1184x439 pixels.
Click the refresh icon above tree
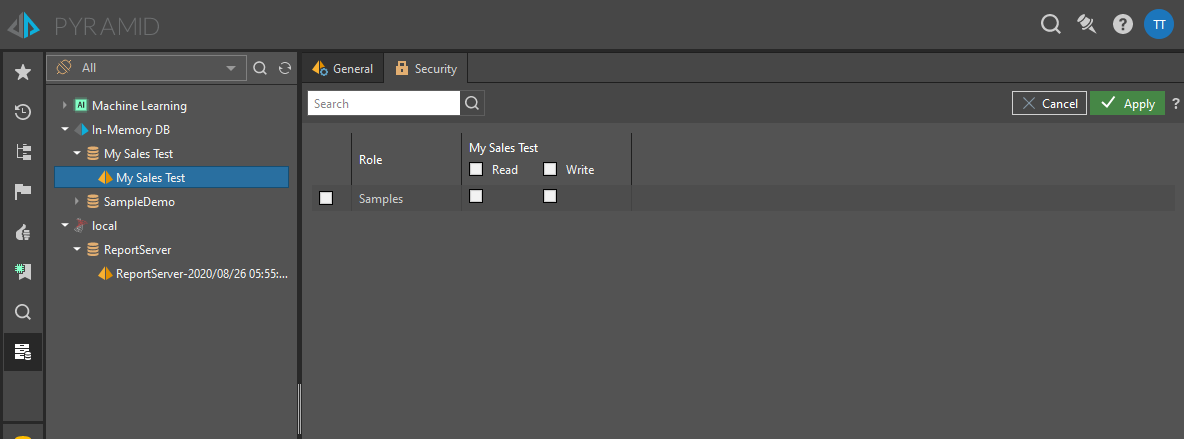click(285, 68)
